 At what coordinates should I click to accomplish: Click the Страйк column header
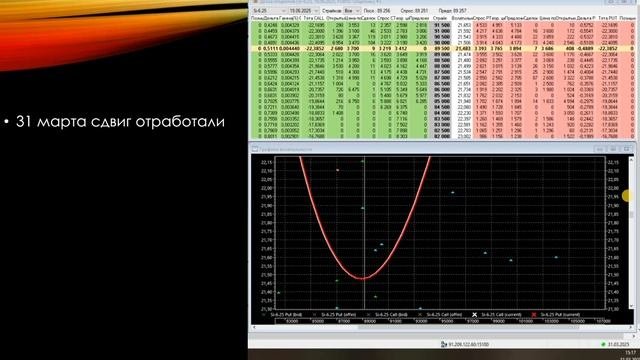(x=440, y=18)
